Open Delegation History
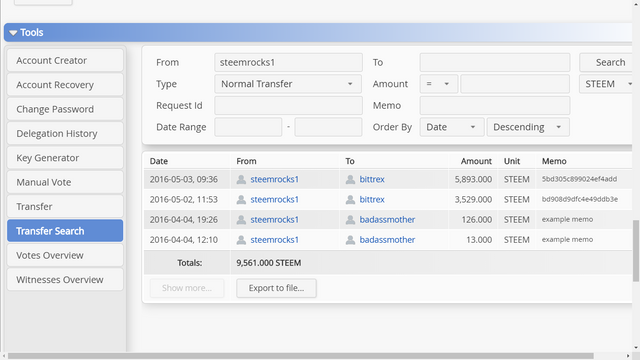The height and width of the screenshot is (360, 640). [x=65, y=133]
